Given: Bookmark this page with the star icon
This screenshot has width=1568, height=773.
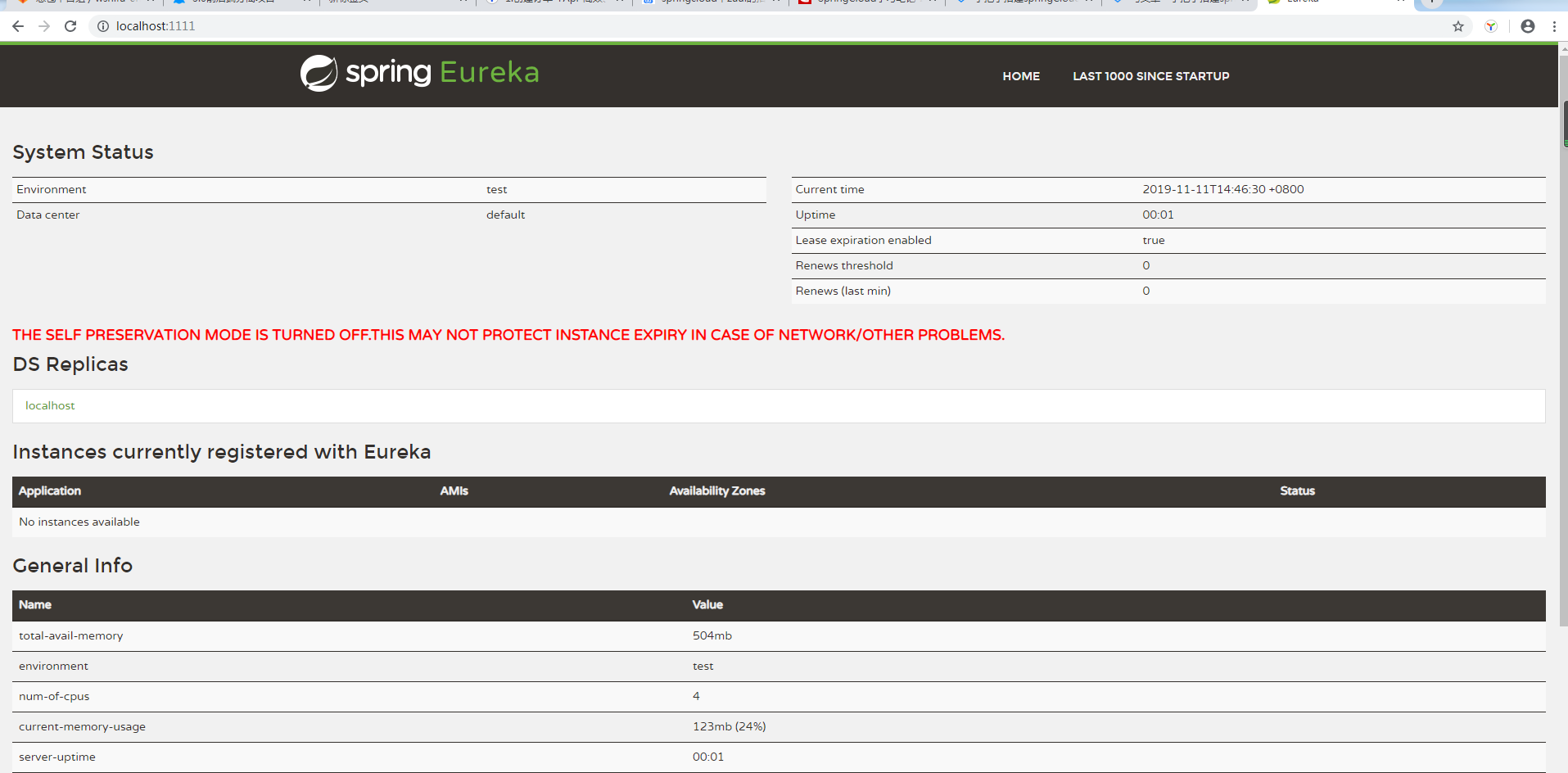Looking at the screenshot, I should (1458, 26).
